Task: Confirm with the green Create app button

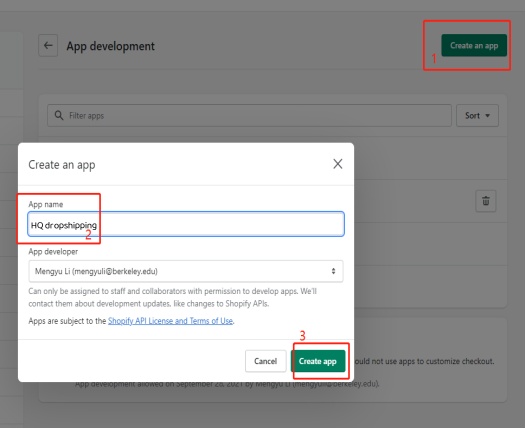Action: (x=318, y=361)
